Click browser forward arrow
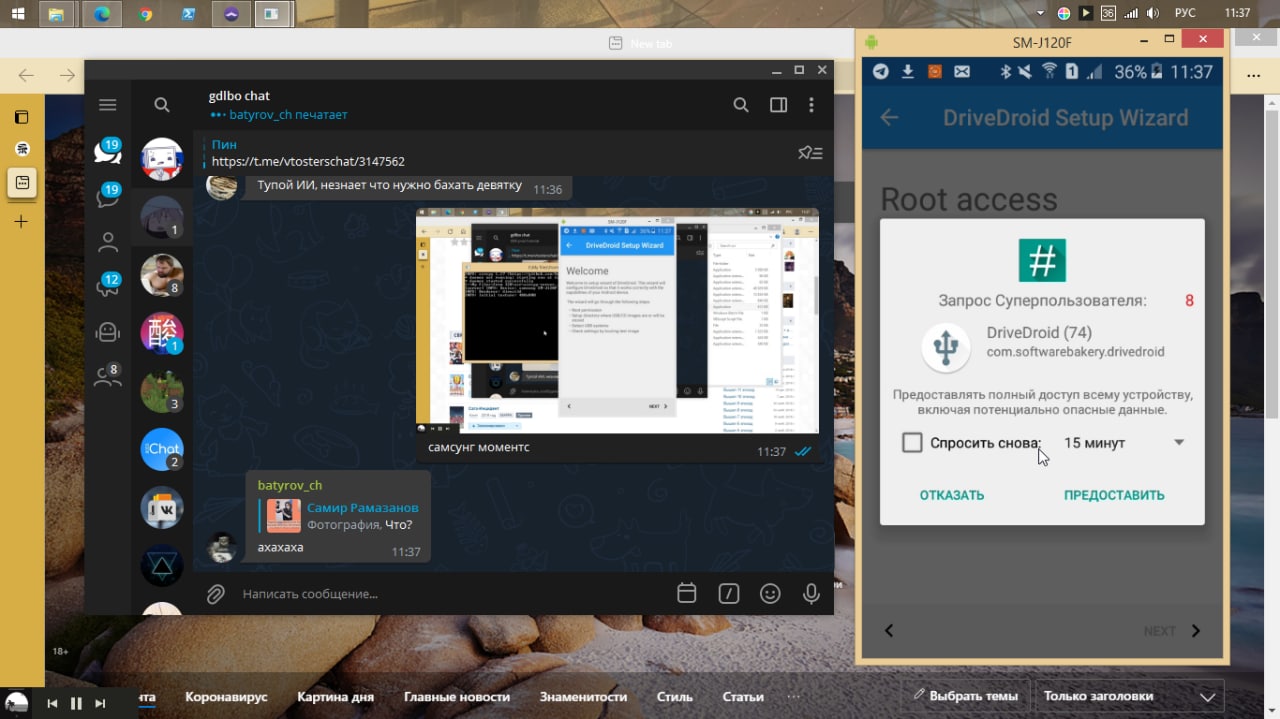The width and height of the screenshot is (1280, 719). pos(67,75)
